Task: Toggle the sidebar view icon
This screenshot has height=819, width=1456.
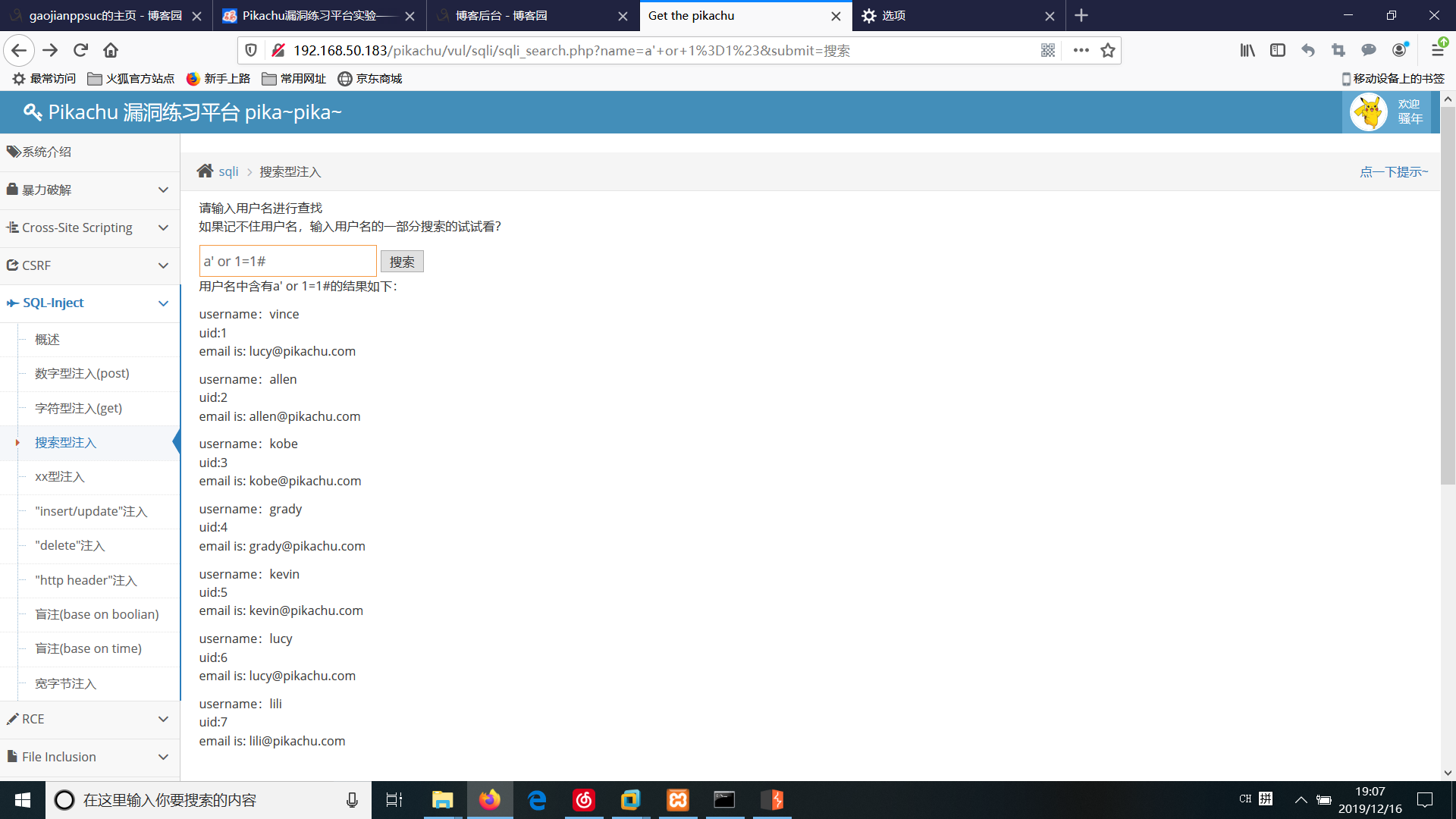Action: pos(1278,50)
